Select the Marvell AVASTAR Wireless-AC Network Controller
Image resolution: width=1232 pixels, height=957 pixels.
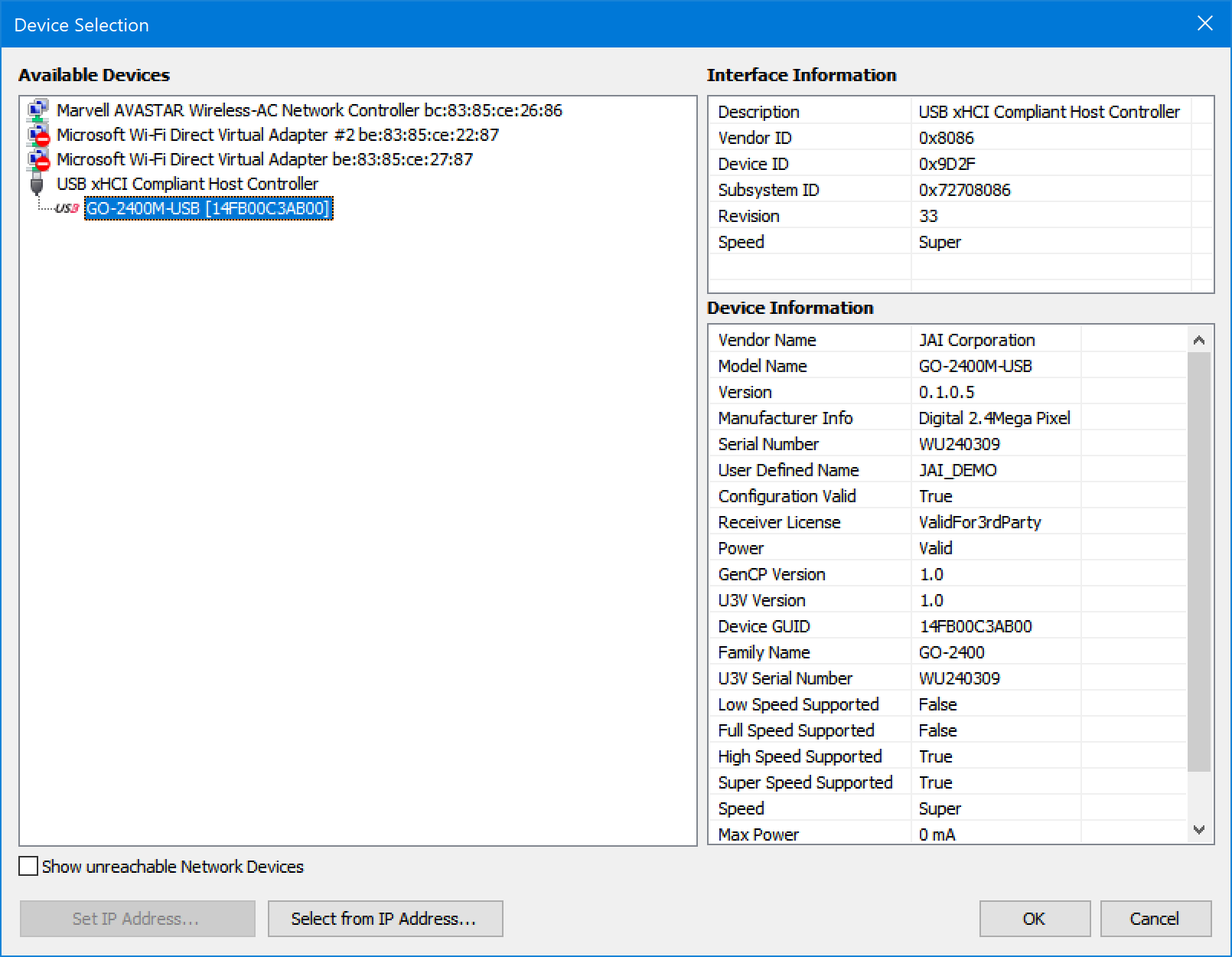click(310, 109)
